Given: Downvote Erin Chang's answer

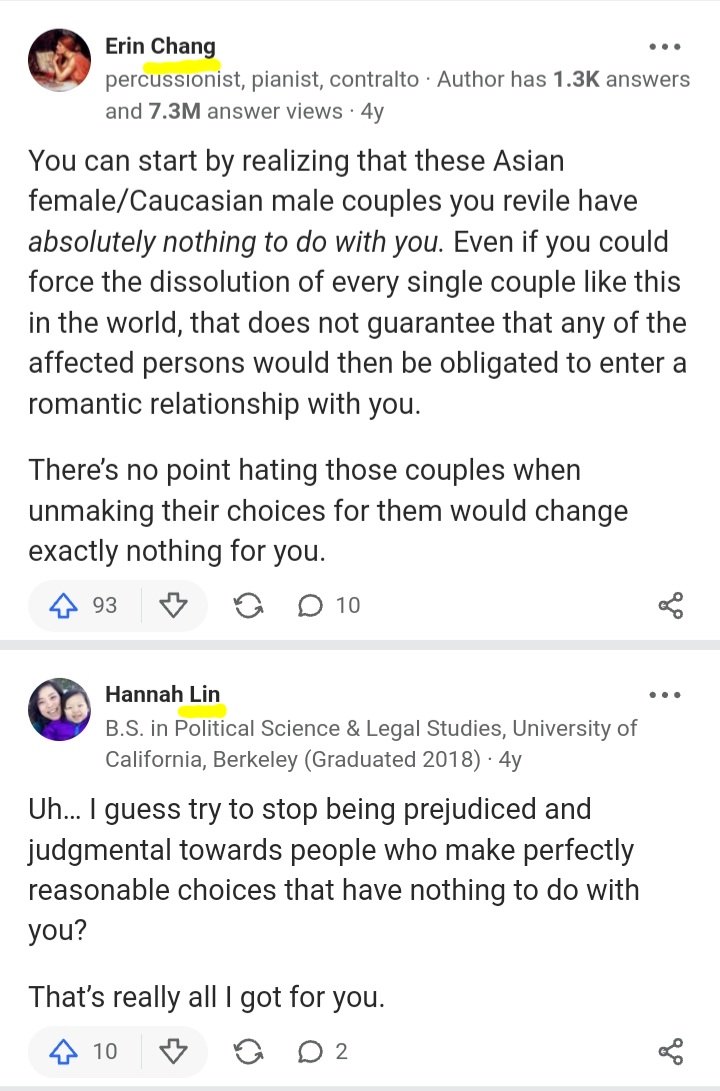Looking at the screenshot, I should (173, 605).
